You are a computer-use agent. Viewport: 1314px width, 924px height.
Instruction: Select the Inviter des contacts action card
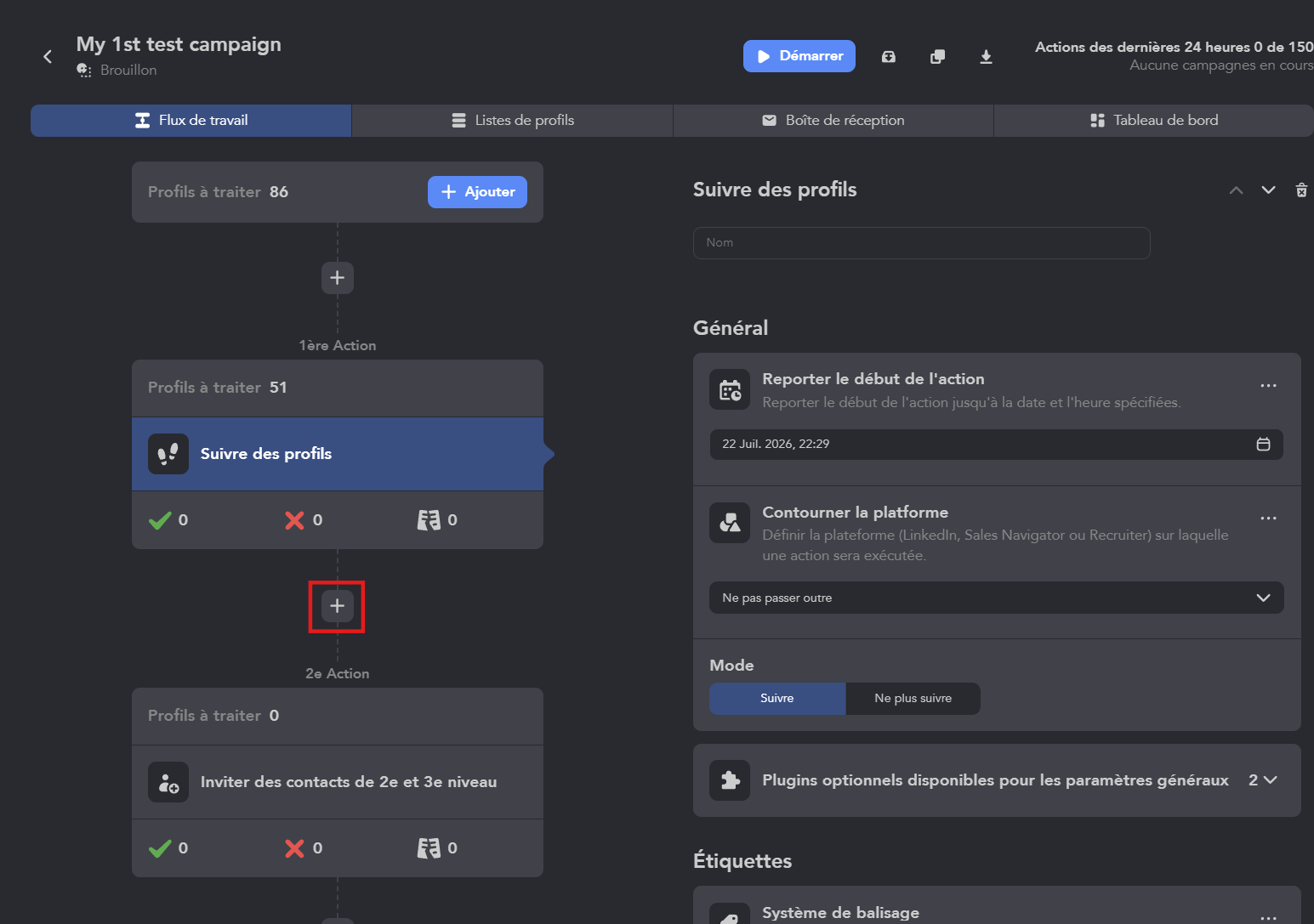(338, 782)
